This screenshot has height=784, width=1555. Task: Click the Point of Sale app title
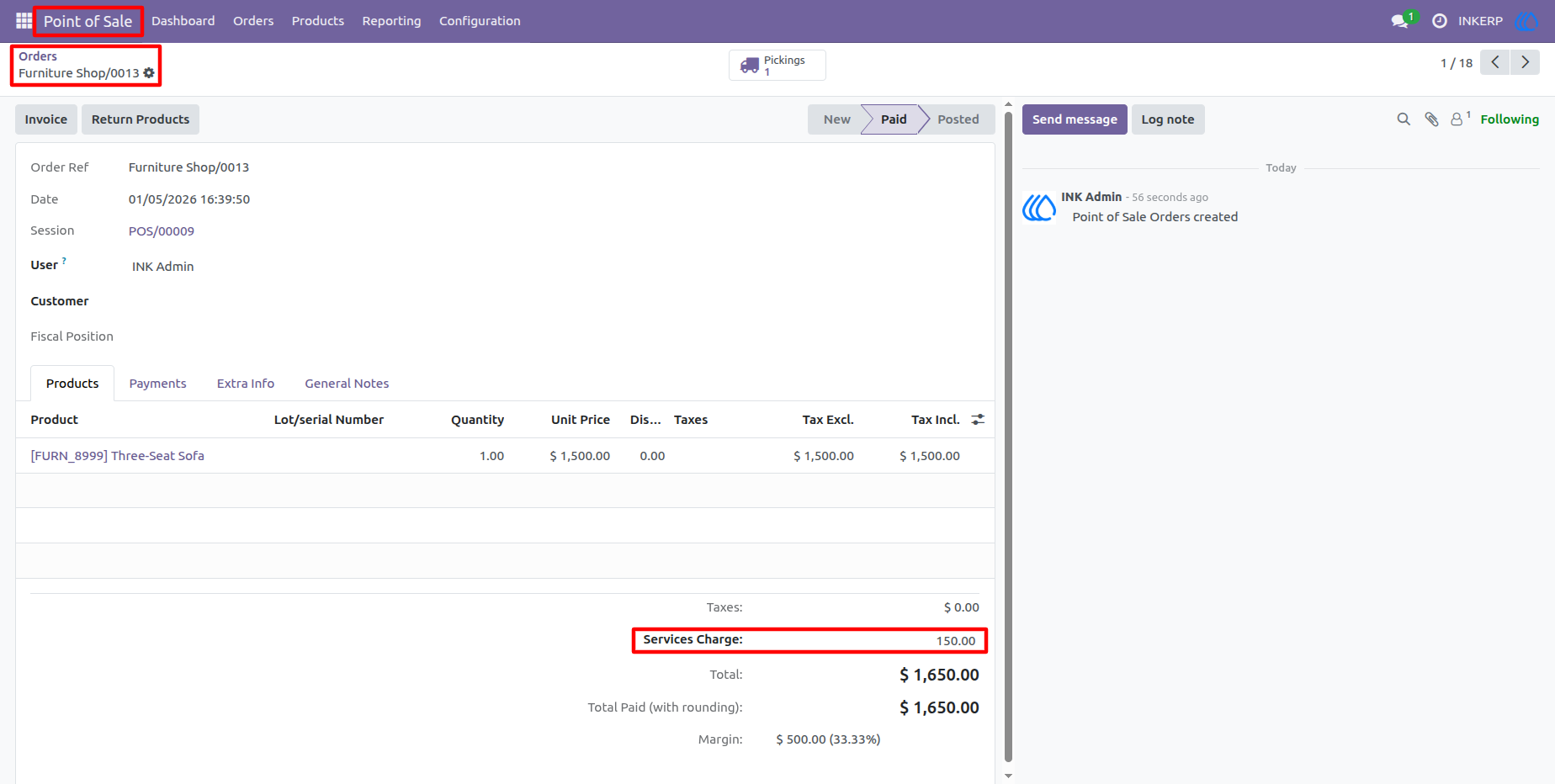coord(88,21)
